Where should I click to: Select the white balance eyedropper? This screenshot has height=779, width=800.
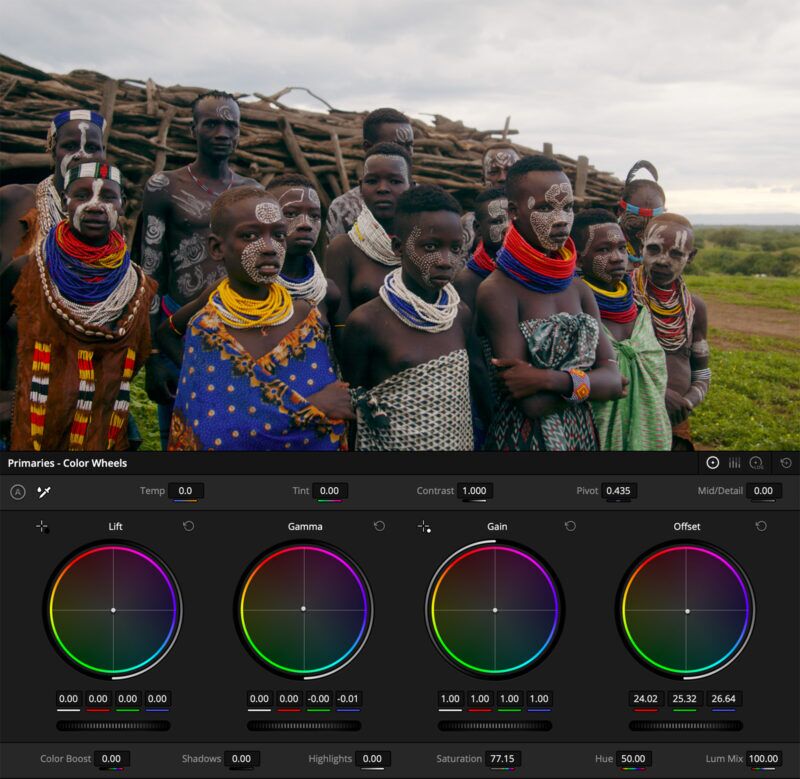tap(44, 492)
